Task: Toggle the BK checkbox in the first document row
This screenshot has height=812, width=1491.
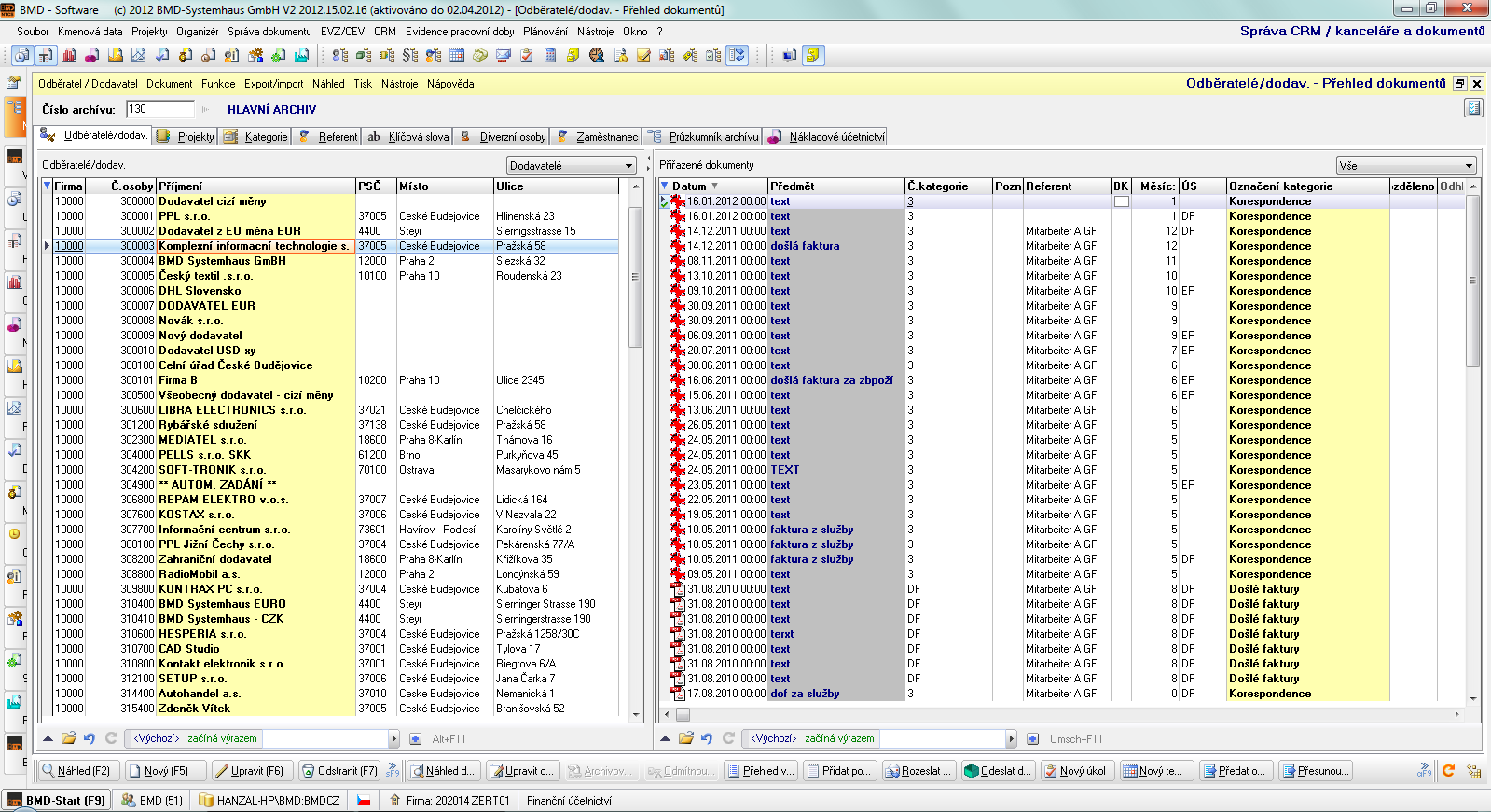Action: click(x=1122, y=201)
